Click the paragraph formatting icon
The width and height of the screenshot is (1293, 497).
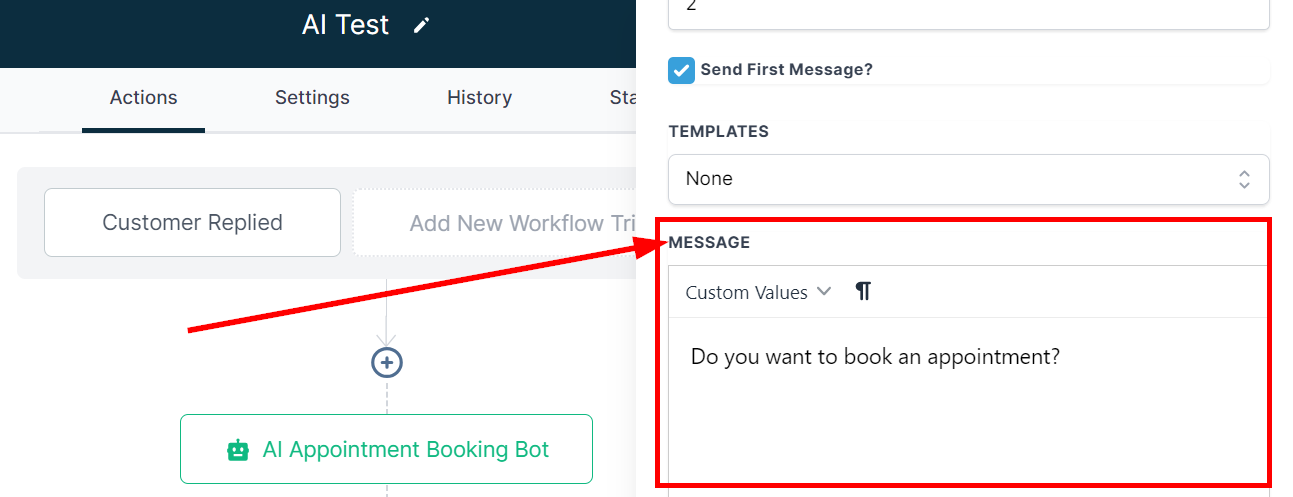point(863,292)
